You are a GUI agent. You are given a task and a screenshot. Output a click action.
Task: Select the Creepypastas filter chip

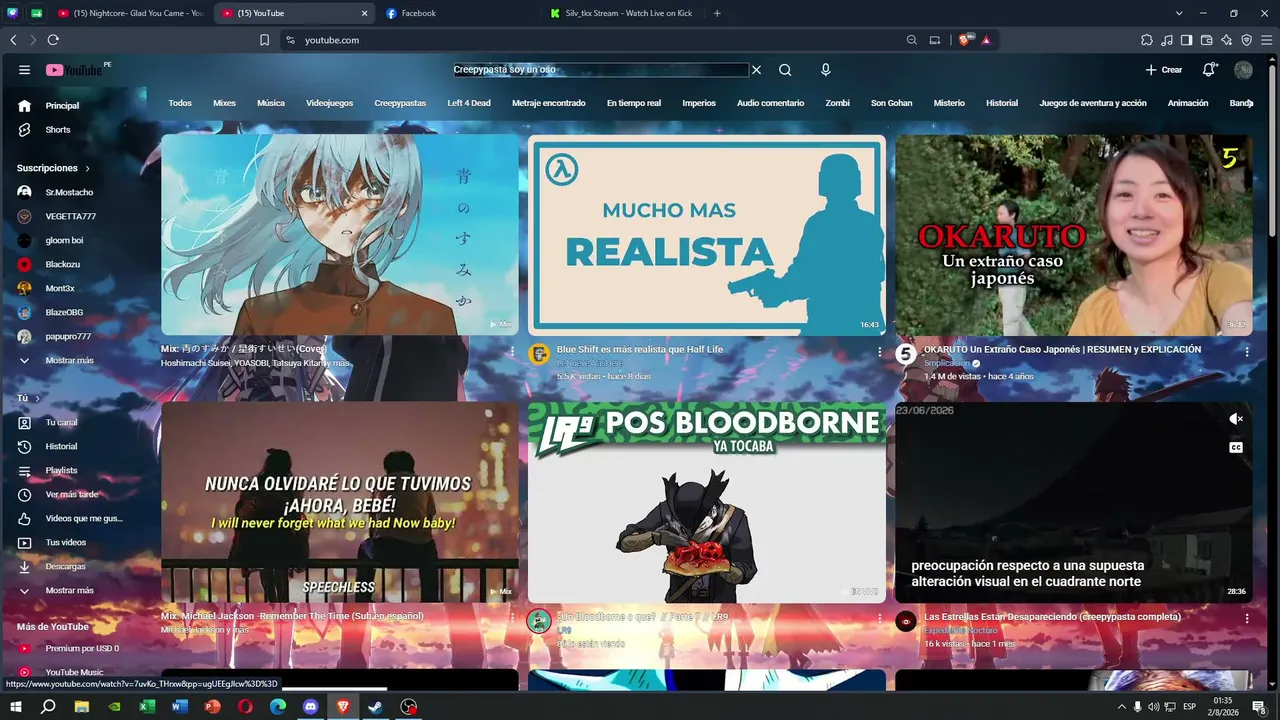pos(400,103)
